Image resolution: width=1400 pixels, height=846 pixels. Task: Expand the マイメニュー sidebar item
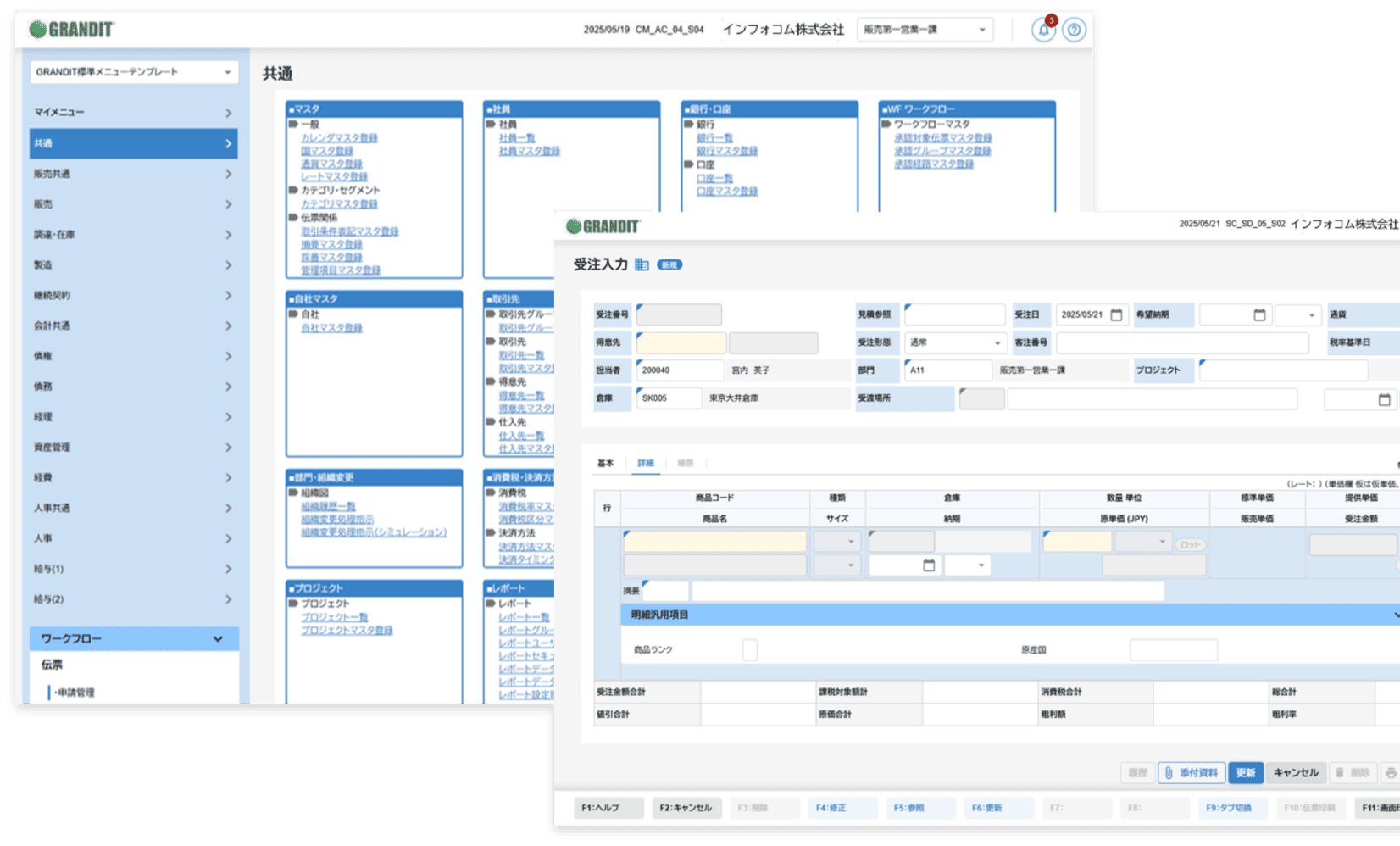pyautogui.click(x=133, y=113)
